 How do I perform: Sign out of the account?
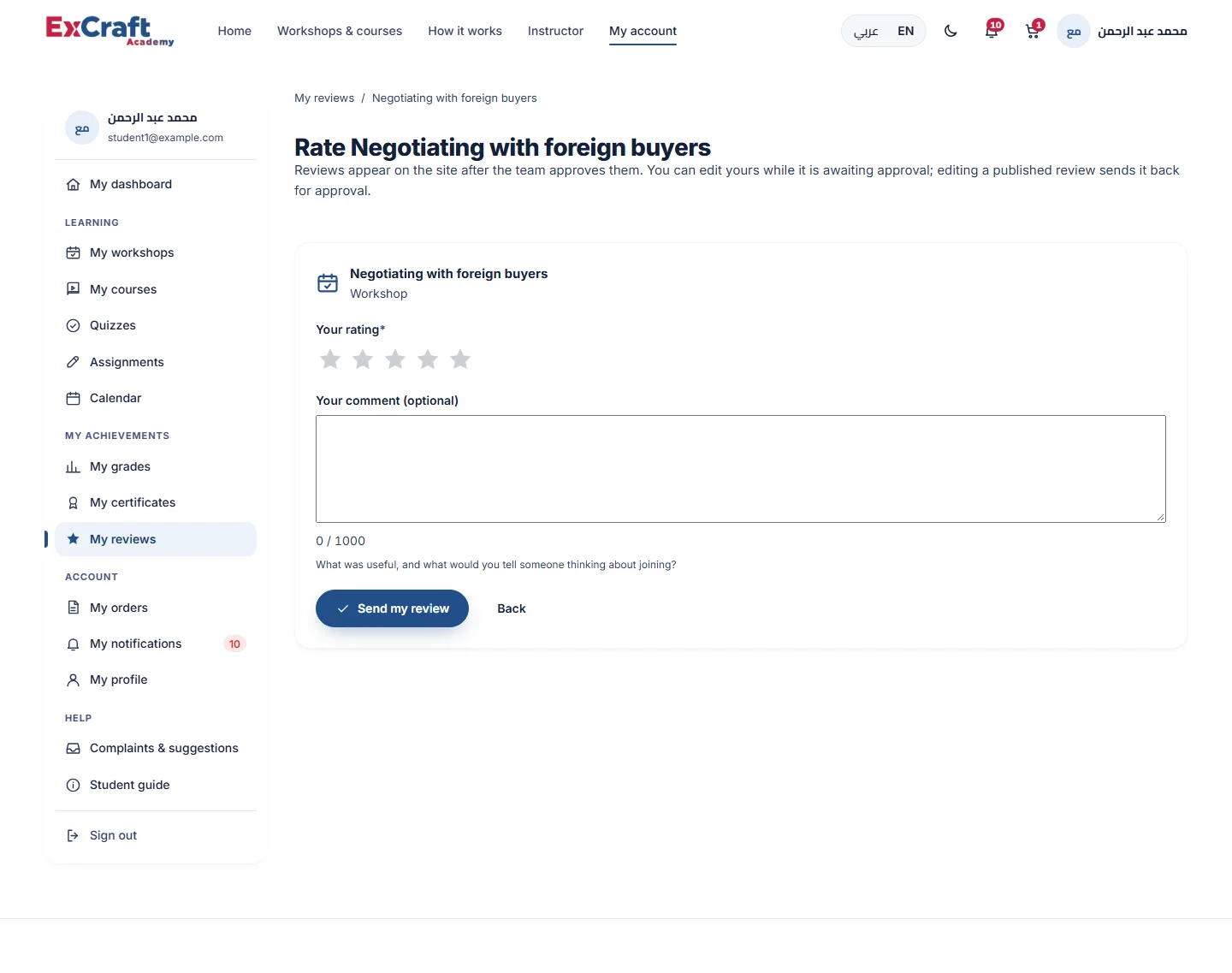pos(156,835)
